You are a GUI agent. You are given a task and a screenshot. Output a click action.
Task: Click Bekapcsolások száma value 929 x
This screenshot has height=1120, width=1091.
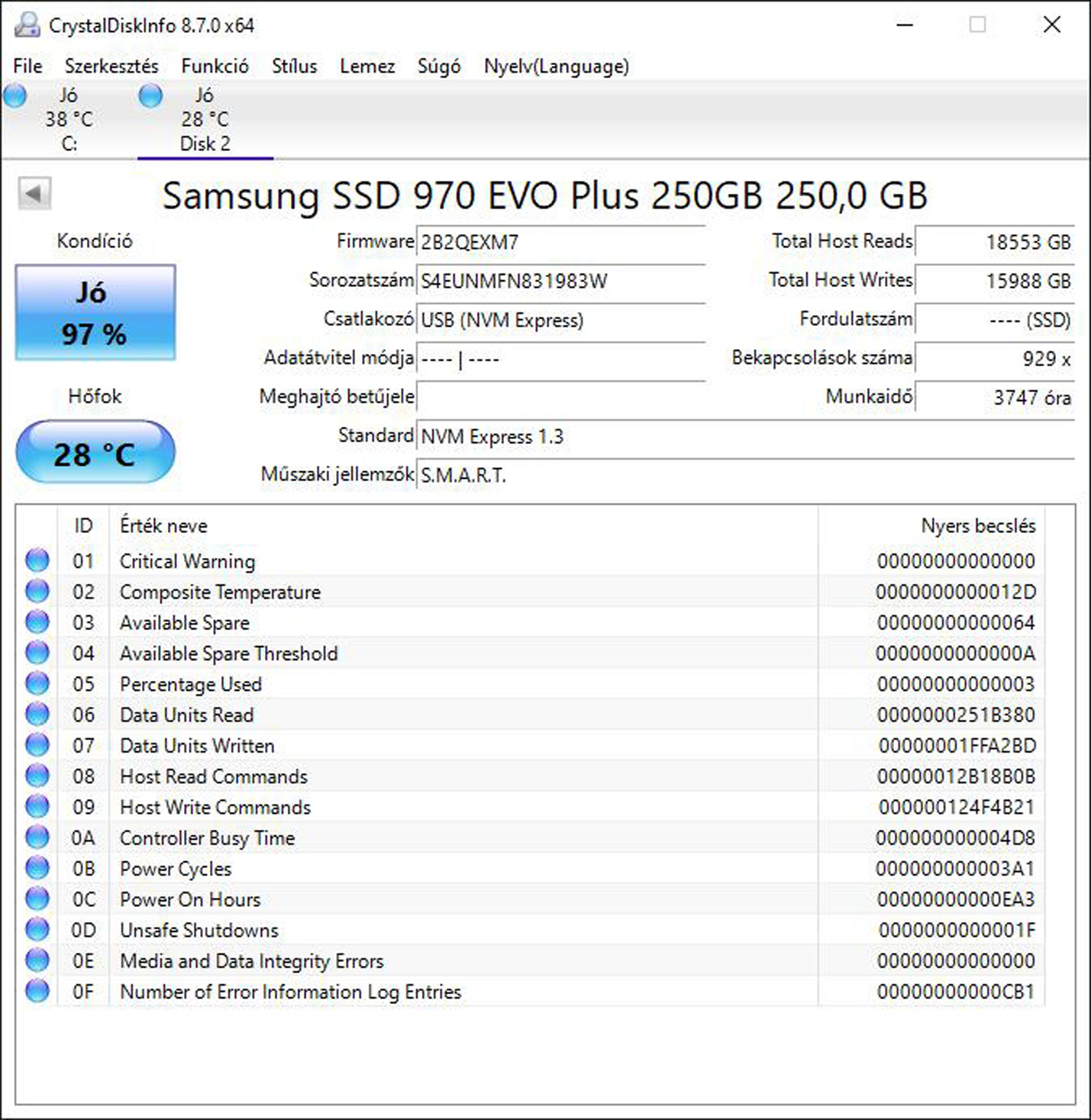coord(995,359)
